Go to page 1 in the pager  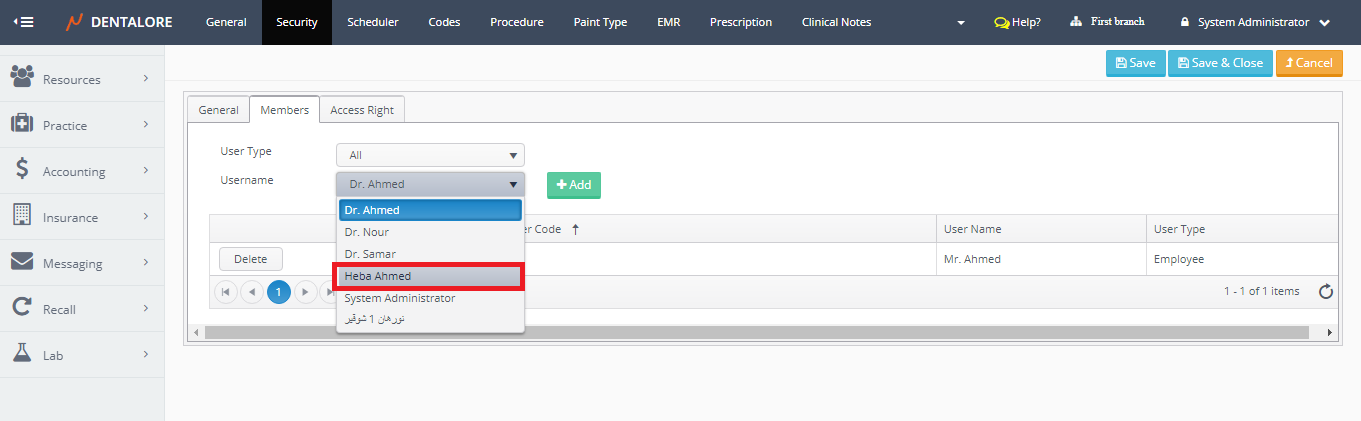tap(278, 292)
